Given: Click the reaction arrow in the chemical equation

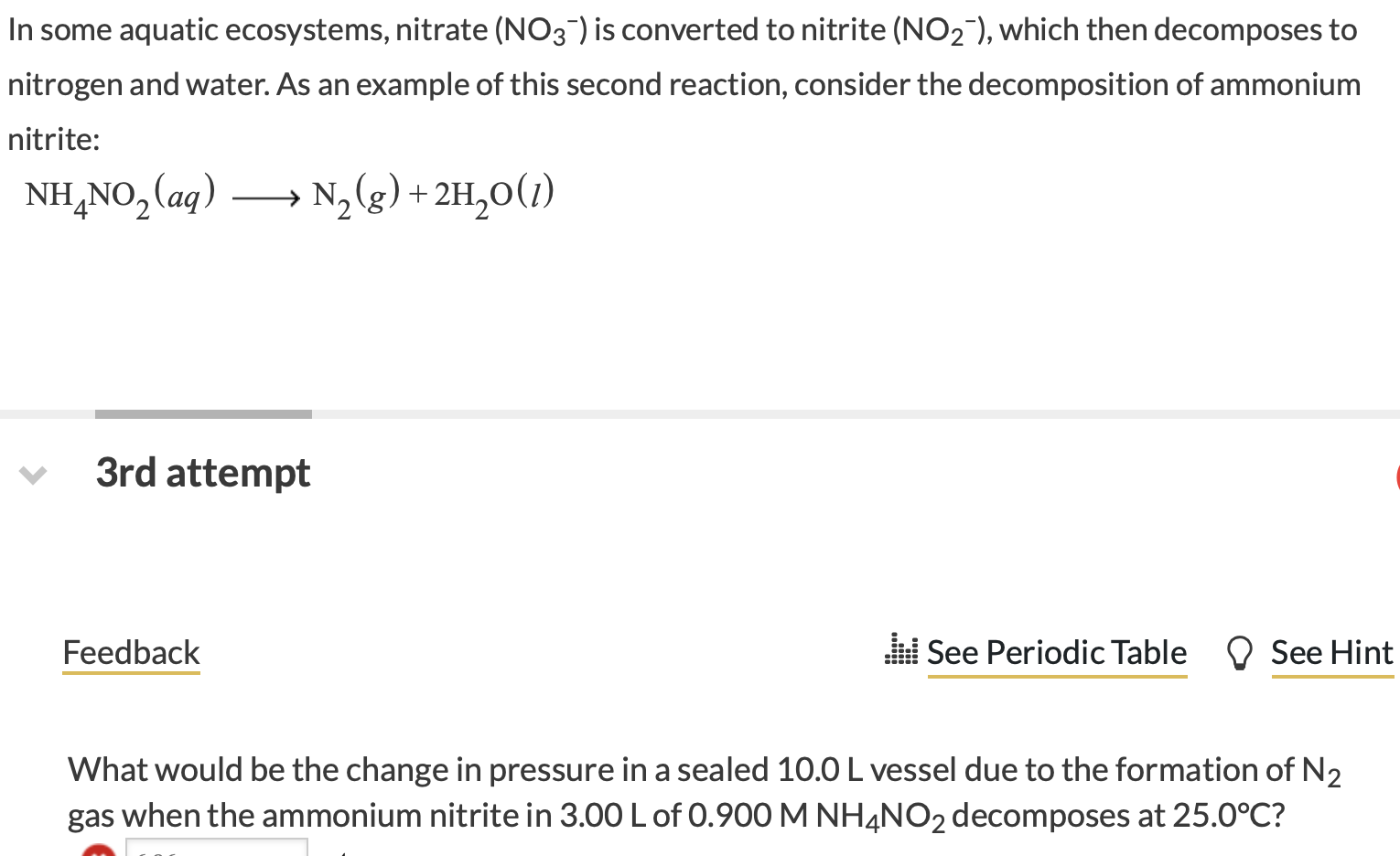Looking at the screenshot, I should pos(265,197).
